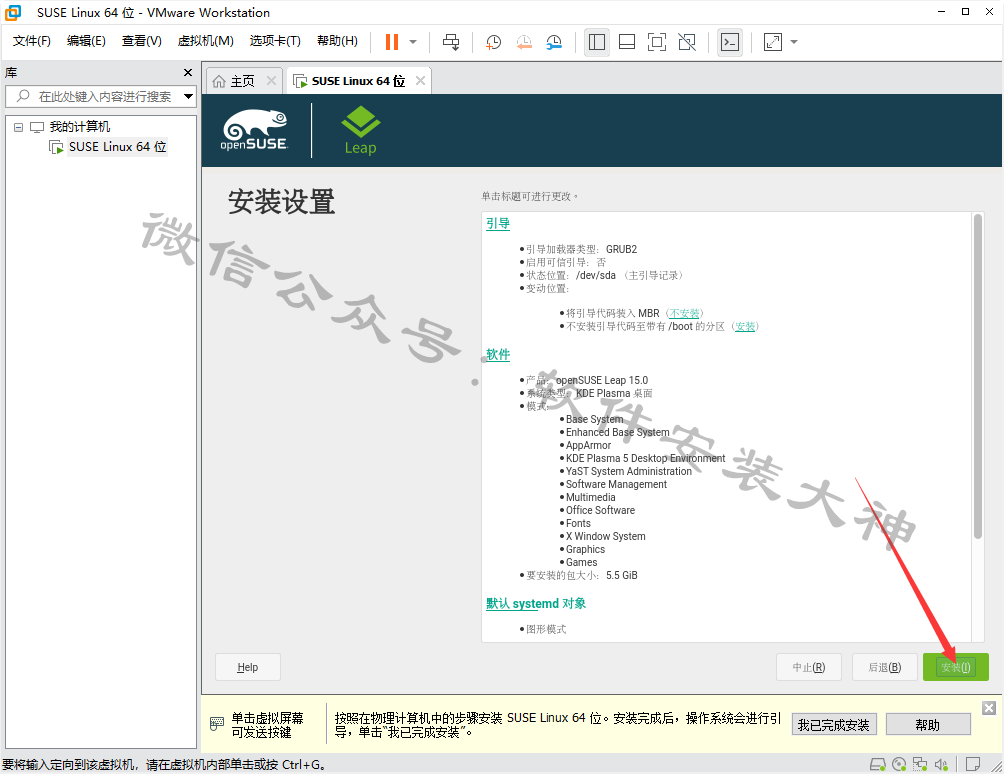The image size is (1004, 774).
Task: Click the 'KDE Plasma 5 Desktop Environment' entry
Action: coord(645,458)
